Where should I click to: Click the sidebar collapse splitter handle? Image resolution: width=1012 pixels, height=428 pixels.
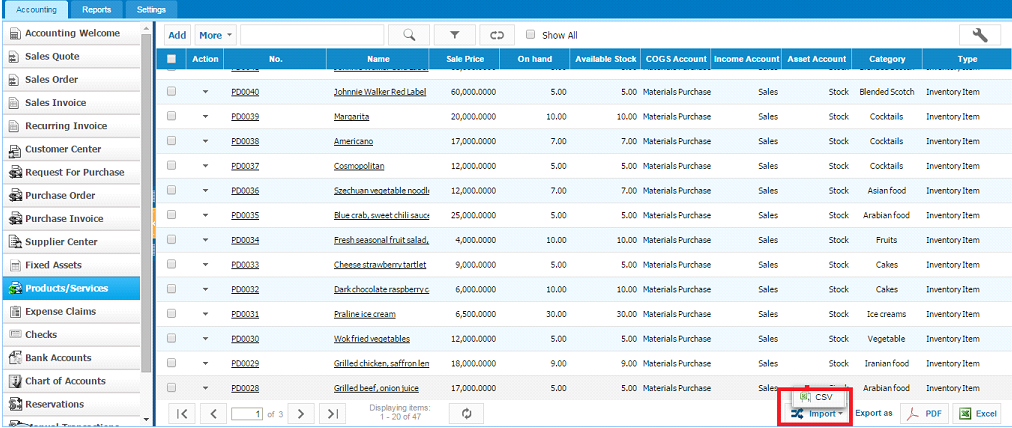pyautogui.click(x=154, y=223)
